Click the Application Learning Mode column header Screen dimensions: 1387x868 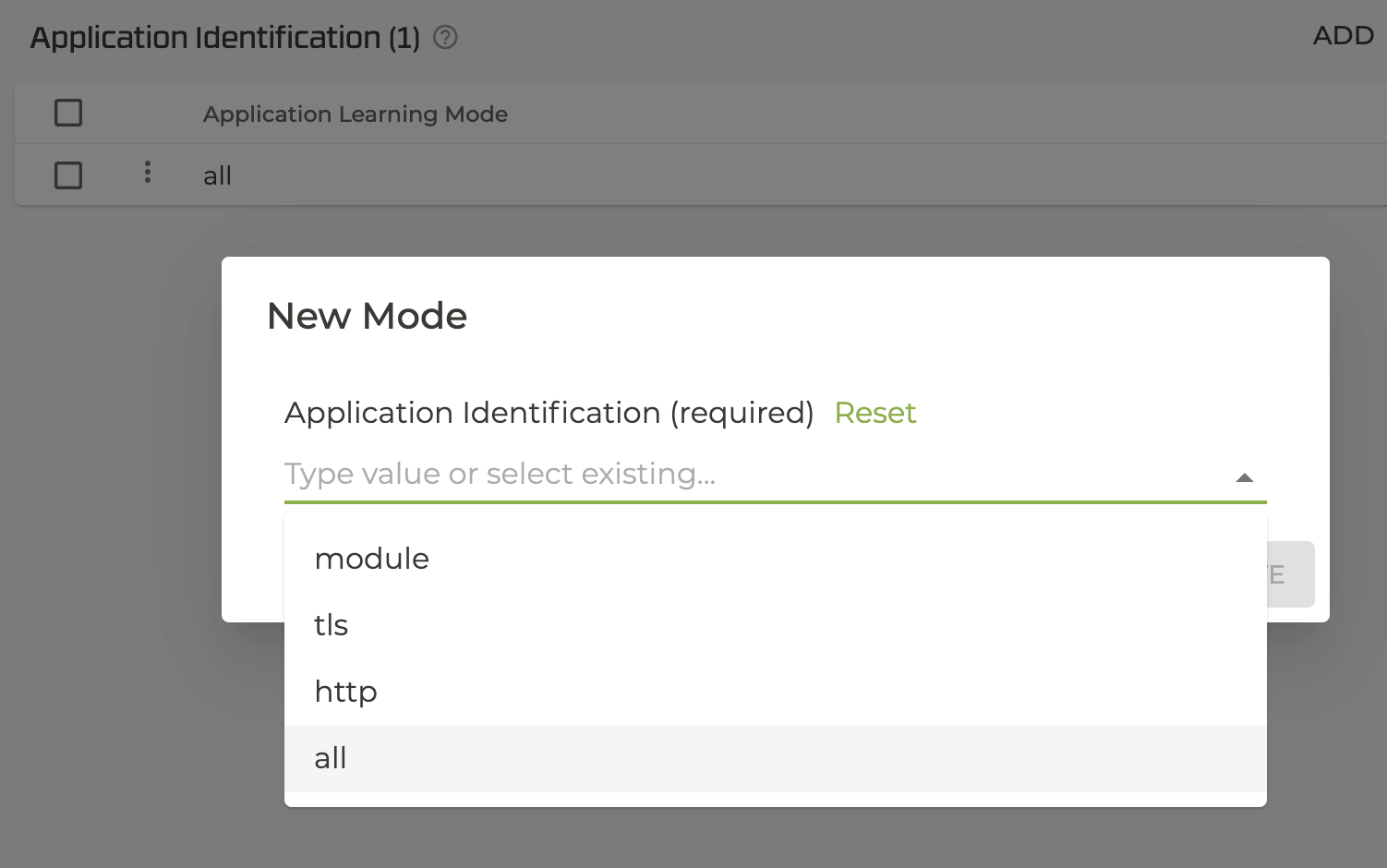pos(356,115)
